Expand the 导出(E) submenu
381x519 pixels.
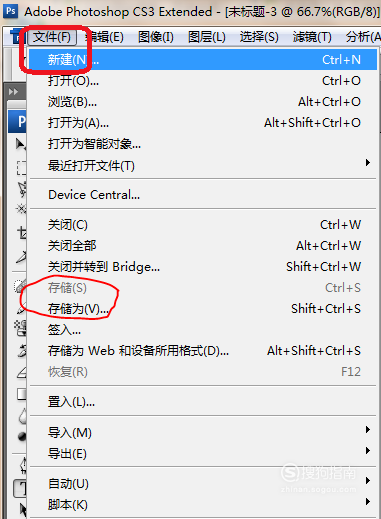204,453
